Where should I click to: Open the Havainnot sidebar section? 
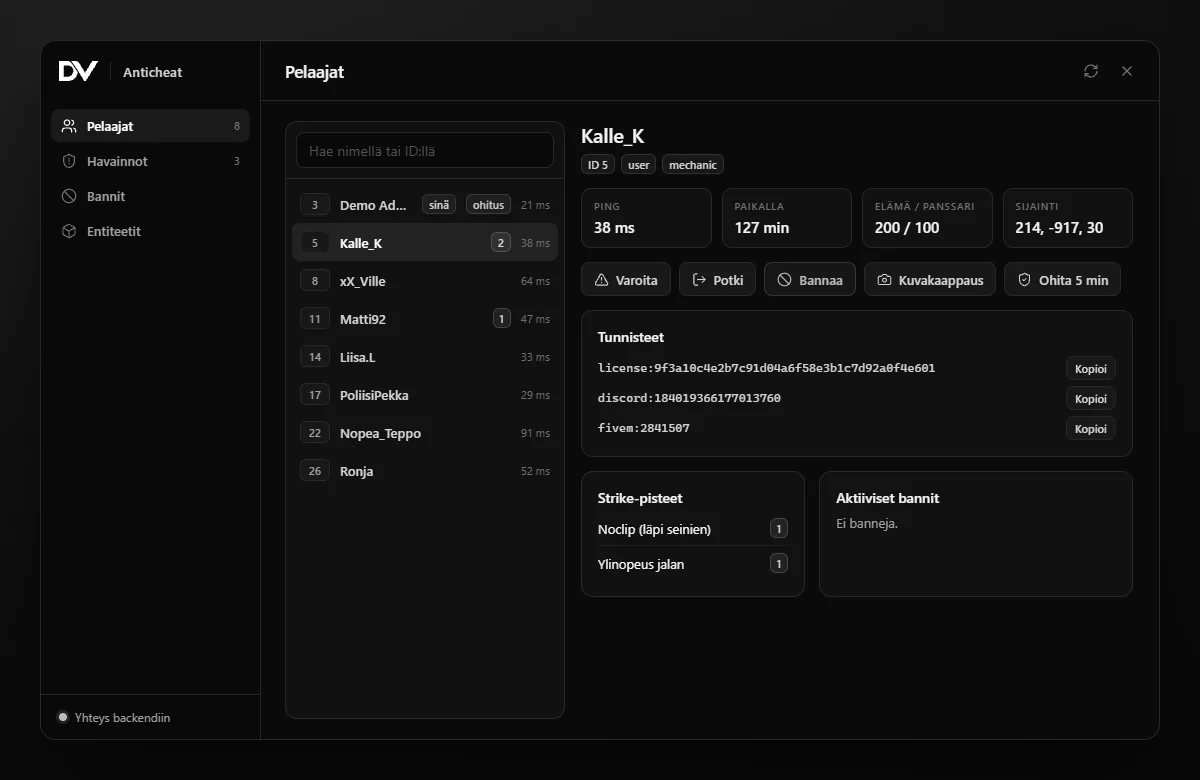coord(150,161)
